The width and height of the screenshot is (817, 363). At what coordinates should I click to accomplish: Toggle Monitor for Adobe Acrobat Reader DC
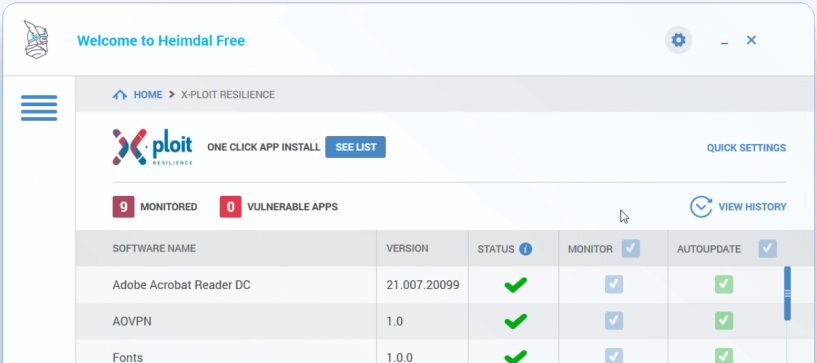coord(614,284)
